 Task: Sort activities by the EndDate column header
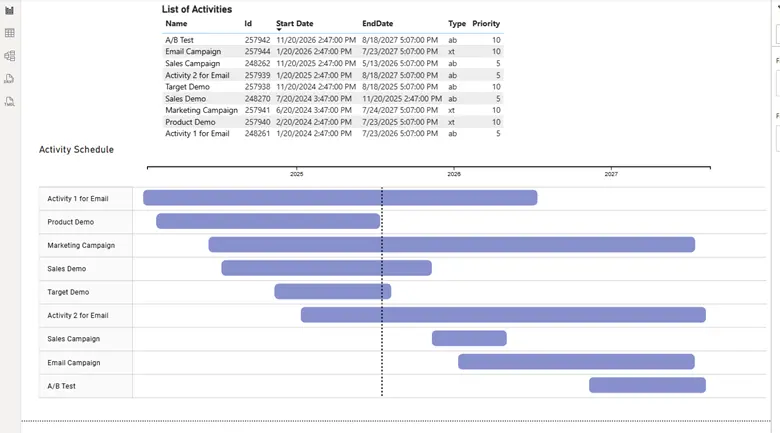pyautogui.click(x=377, y=23)
